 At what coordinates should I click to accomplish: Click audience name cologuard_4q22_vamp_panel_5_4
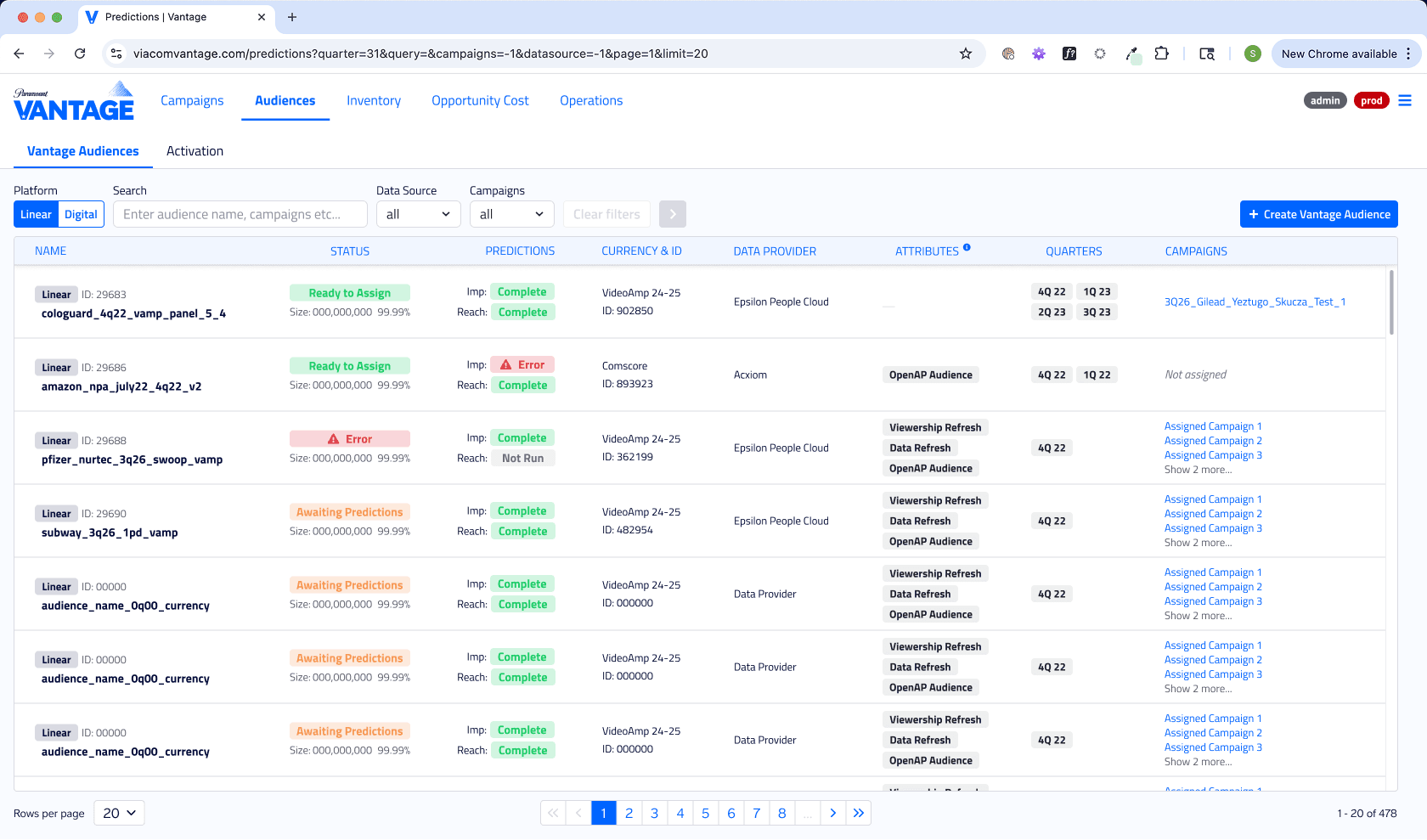pyautogui.click(x=133, y=313)
